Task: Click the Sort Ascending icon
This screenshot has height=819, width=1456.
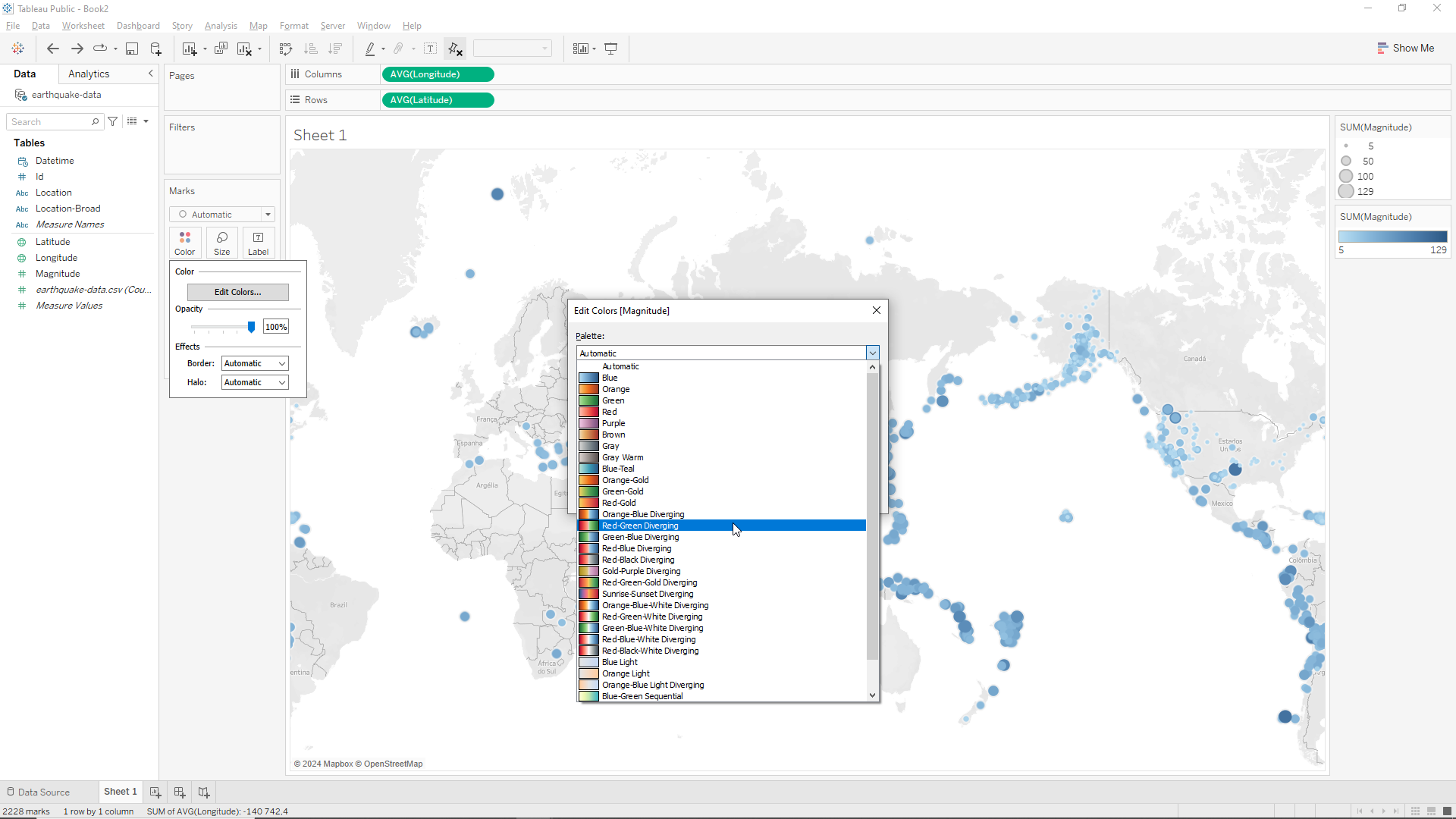Action: click(x=311, y=49)
